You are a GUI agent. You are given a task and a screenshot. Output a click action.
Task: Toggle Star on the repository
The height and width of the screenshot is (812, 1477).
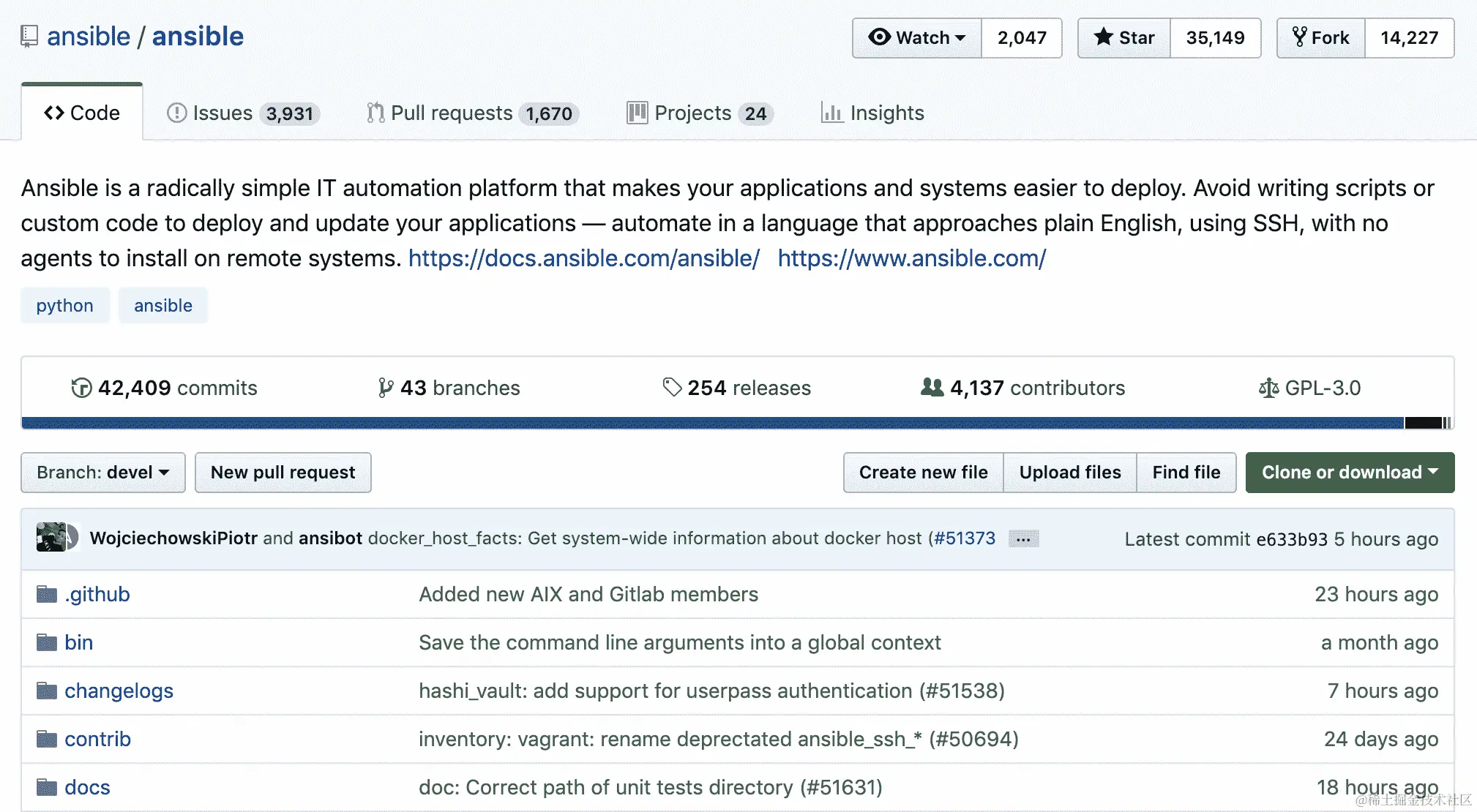tap(1124, 38)
